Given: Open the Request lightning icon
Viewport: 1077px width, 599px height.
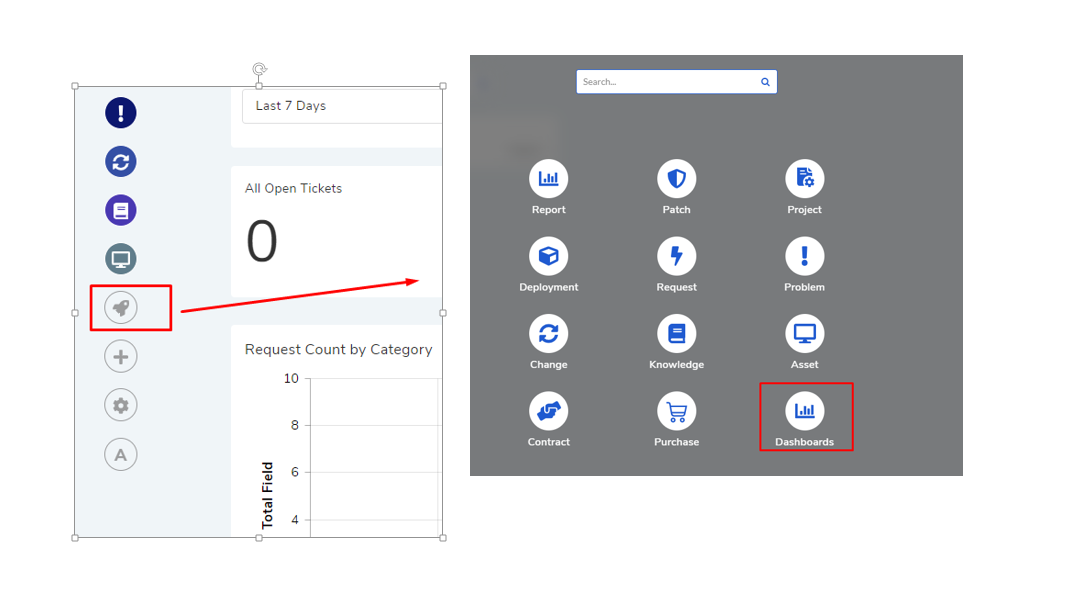Looking at the screenshot, I should click(677, 256).
